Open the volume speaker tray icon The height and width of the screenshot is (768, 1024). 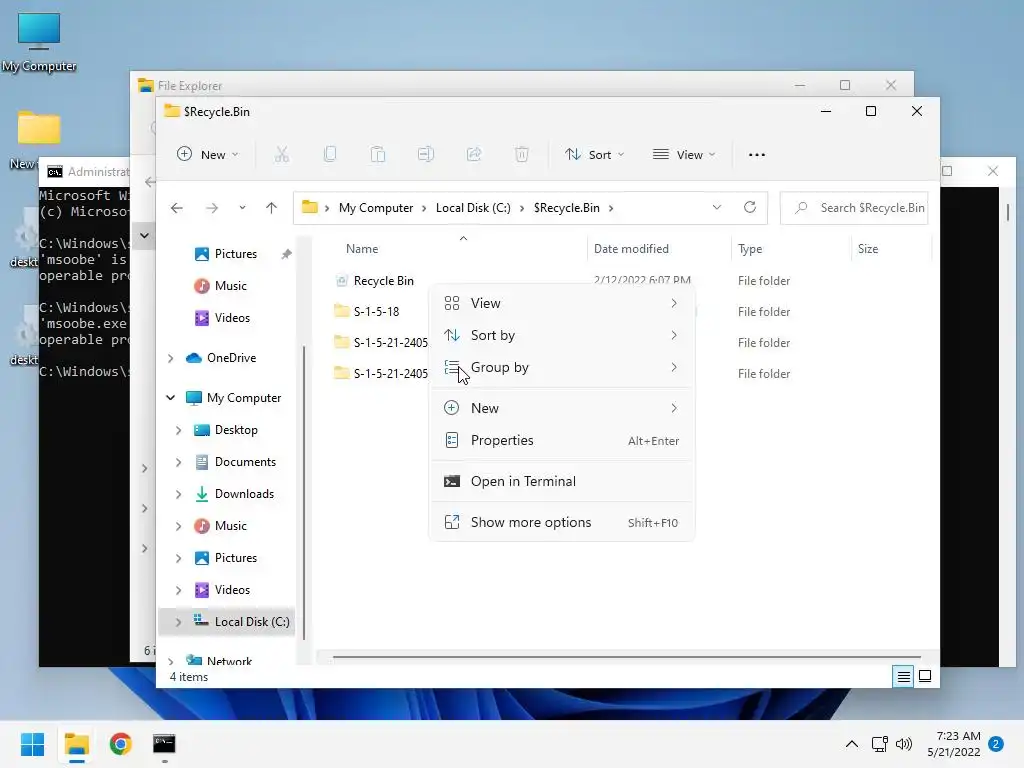(904, 744)
